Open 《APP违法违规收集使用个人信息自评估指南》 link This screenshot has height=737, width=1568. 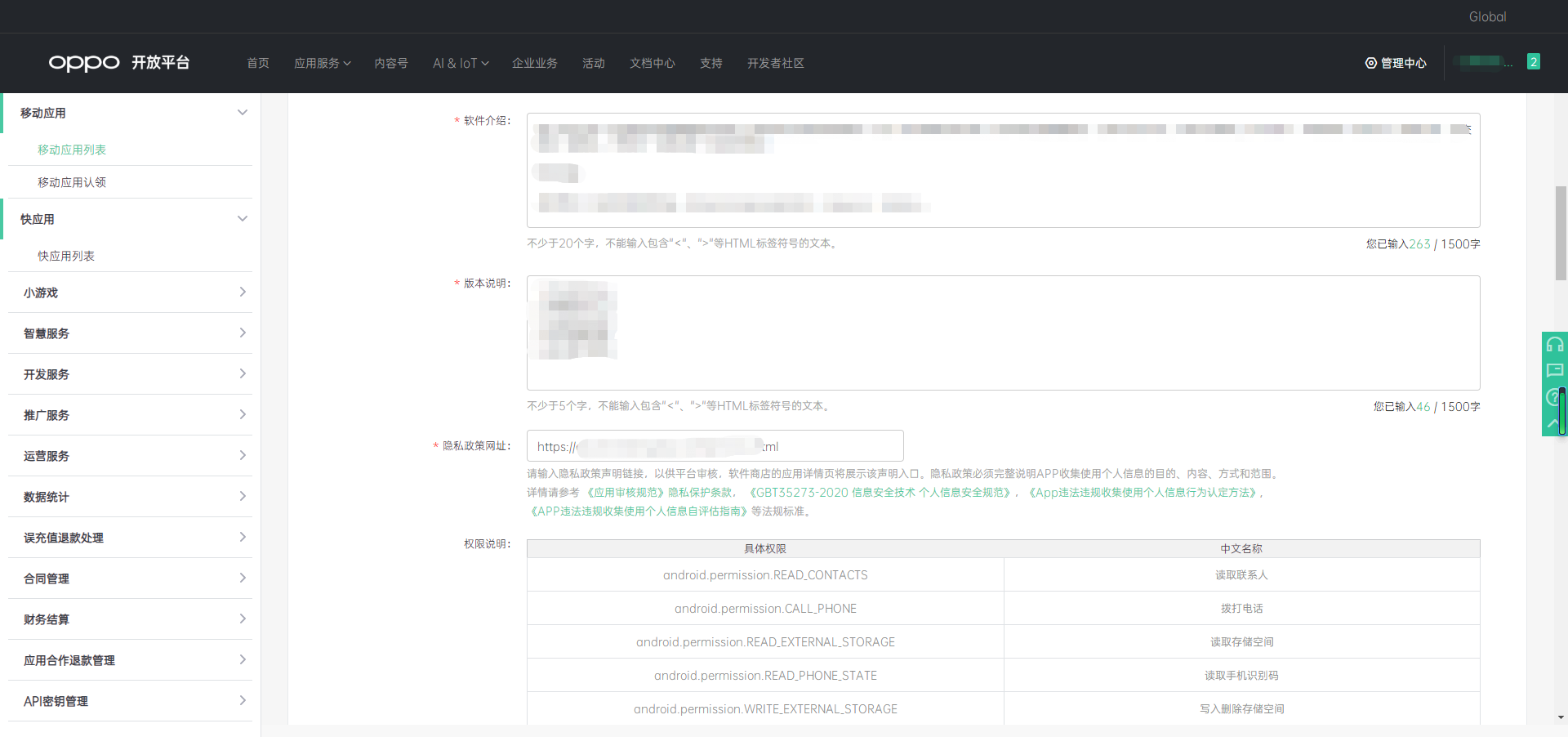pyautogui.click(x=637, y=511)
